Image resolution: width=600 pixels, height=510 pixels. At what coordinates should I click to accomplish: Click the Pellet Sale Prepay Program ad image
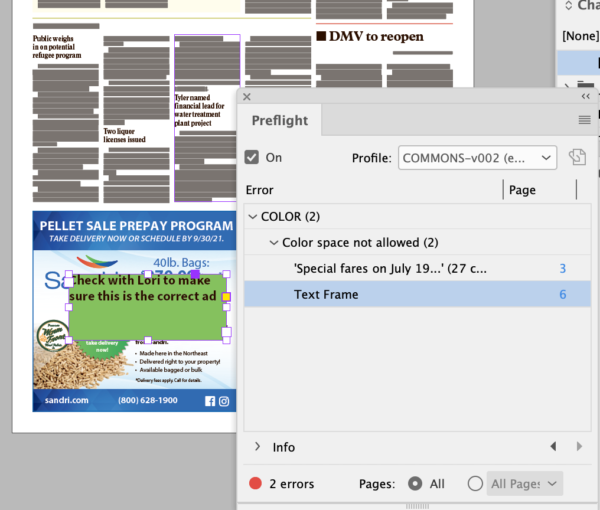click(134, 311)
